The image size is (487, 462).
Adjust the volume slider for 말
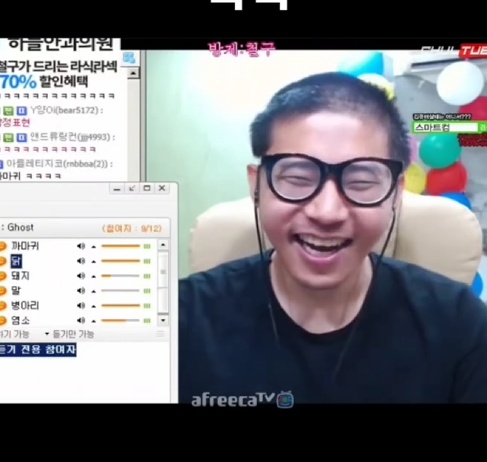pos(121,291)
